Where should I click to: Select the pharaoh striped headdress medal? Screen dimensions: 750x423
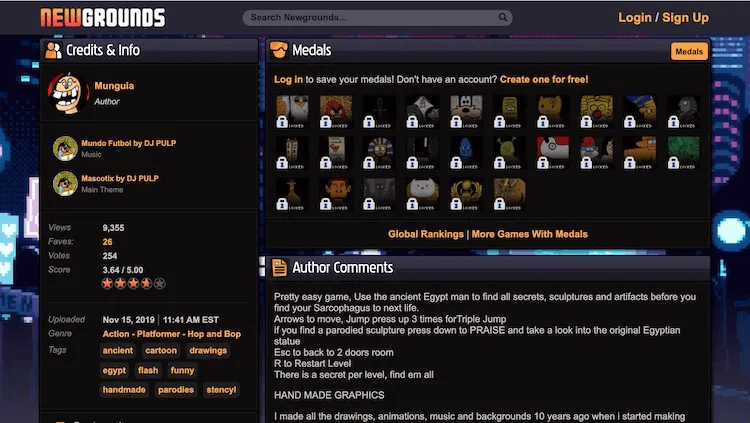point(379,153)
